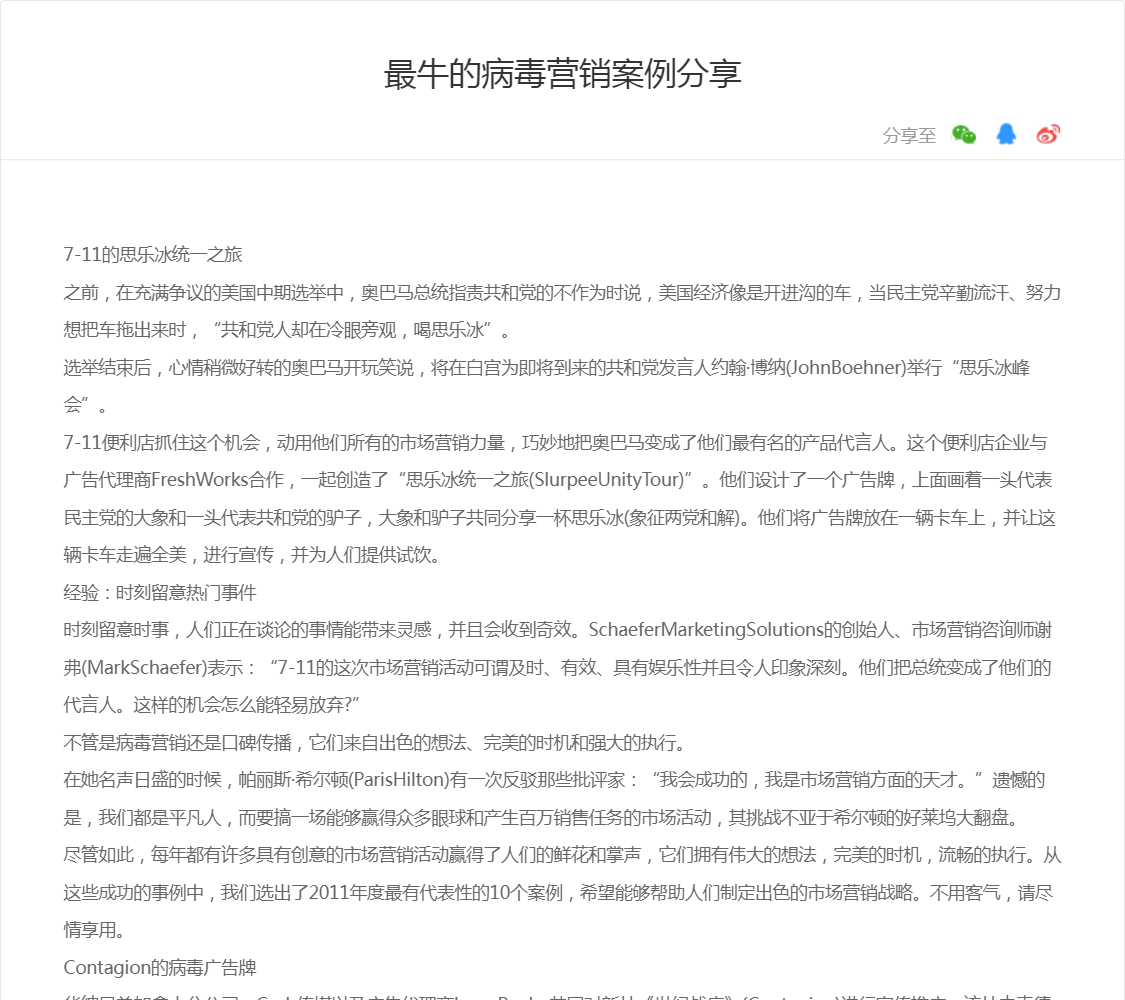Image resolution: width=1125 pixels, height=1000 pixels.
Task: Click the article title 最牛的病毒营销案例分享
Action: (x=562, y=74)
